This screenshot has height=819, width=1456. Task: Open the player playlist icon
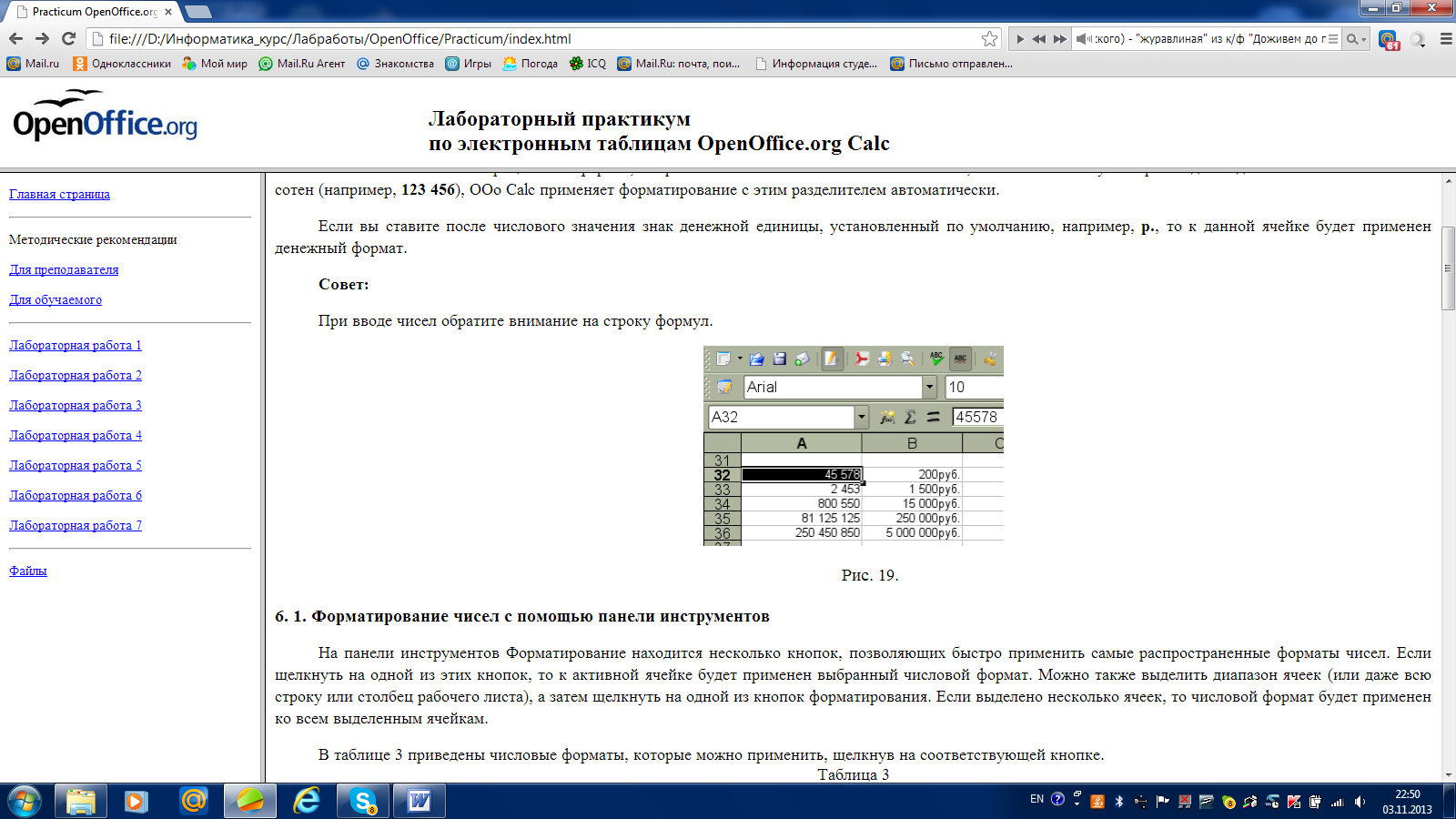[x=1333, y=39]
